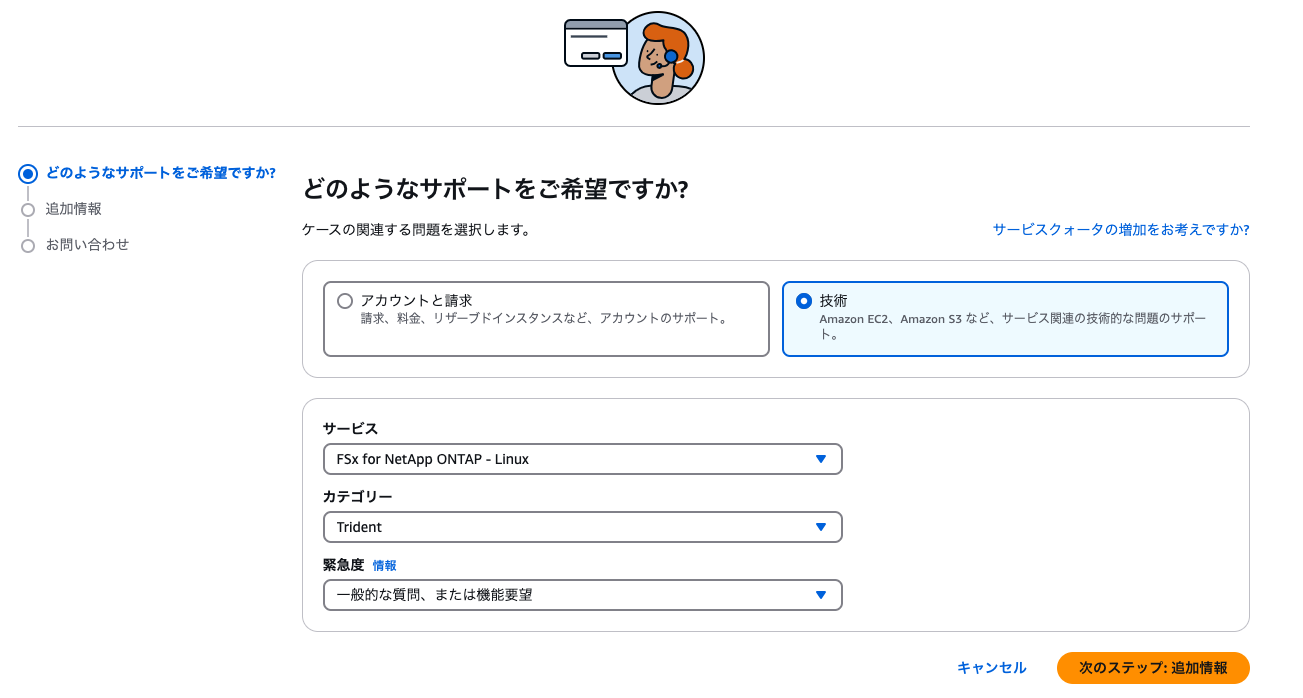Viewport: 1303px width, 698px height.
Task: Click the arrow icon on the サービス dropdown
Action: 820,459
